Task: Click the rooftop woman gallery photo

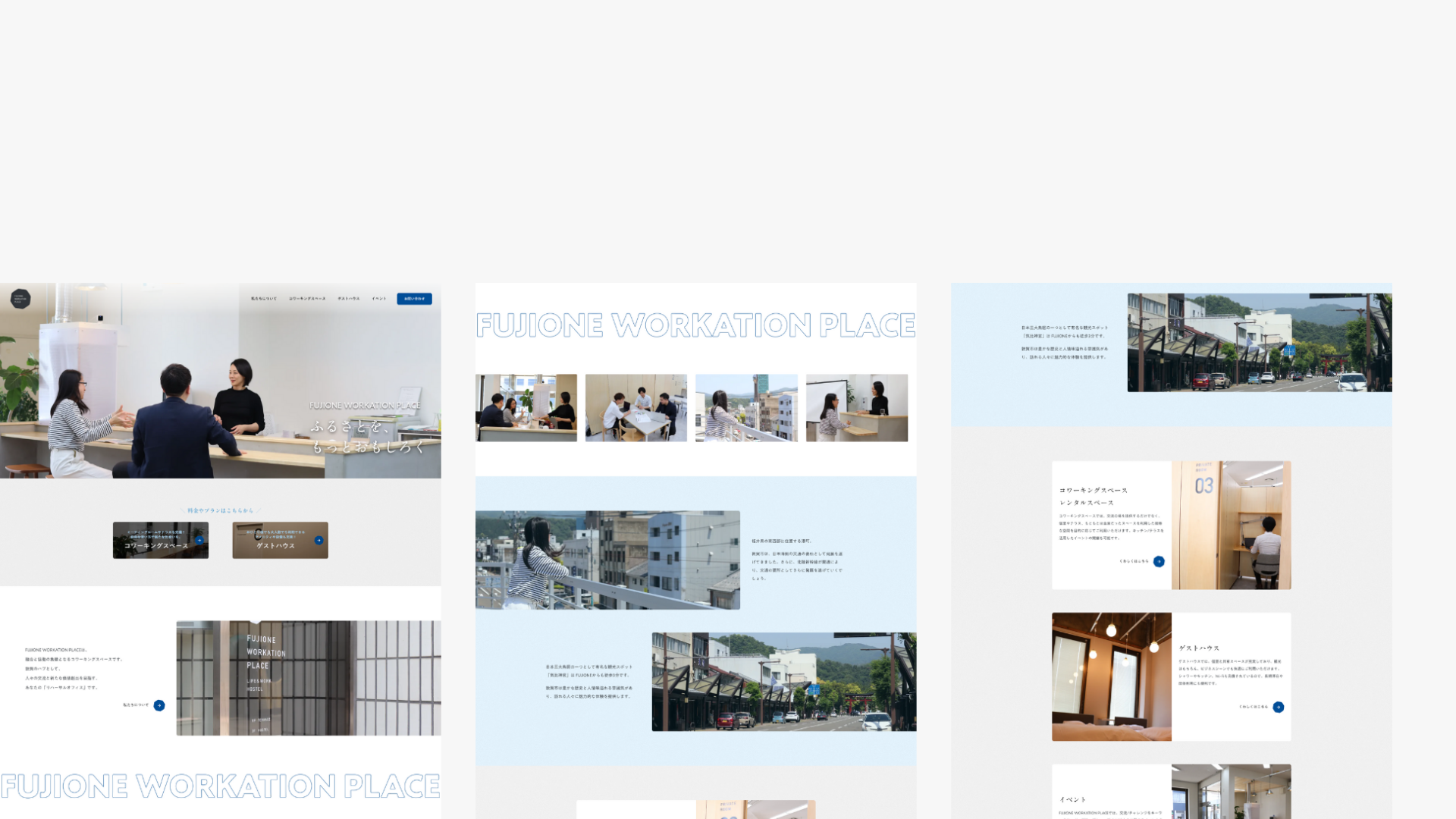Action: [746, 408]
